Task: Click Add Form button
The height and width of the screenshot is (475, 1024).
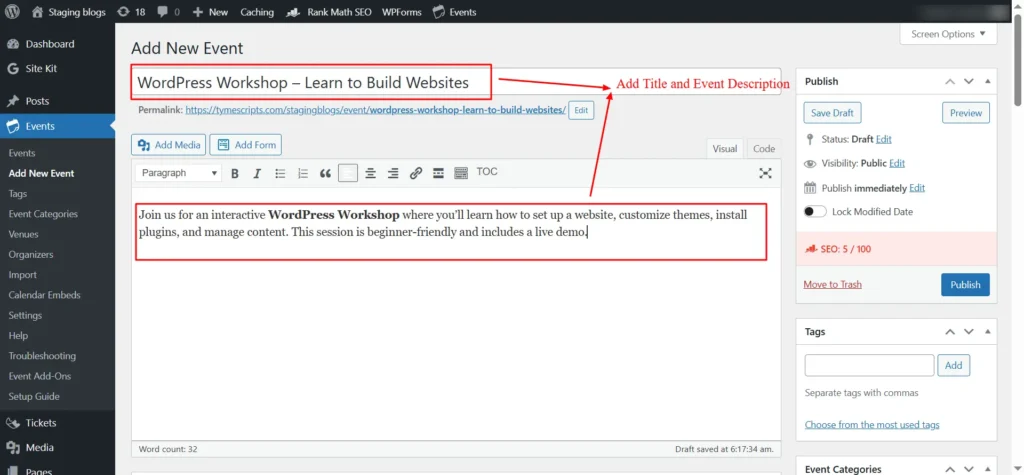Action: tap(246, 145)
